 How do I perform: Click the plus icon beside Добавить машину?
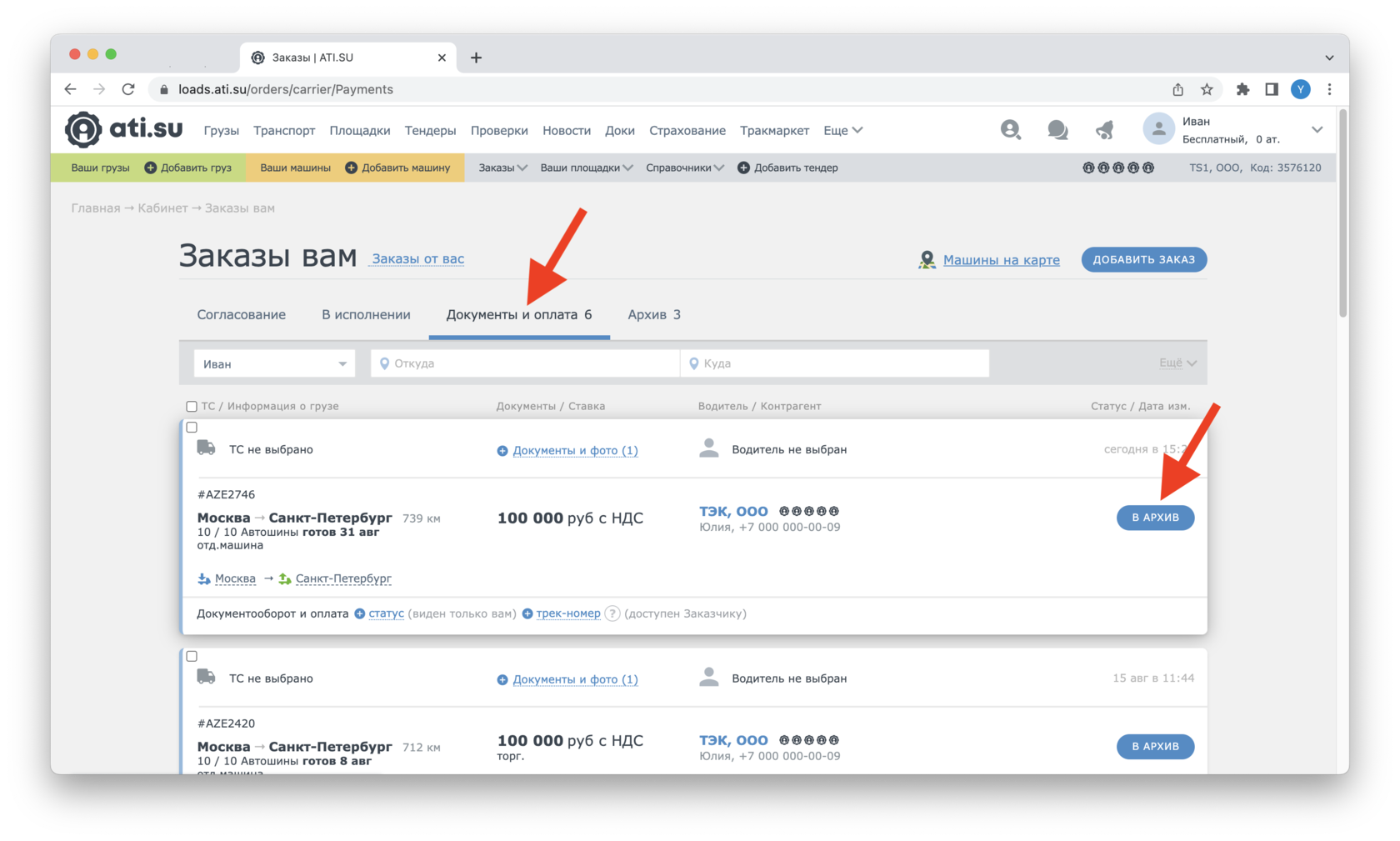coord(351,168)
